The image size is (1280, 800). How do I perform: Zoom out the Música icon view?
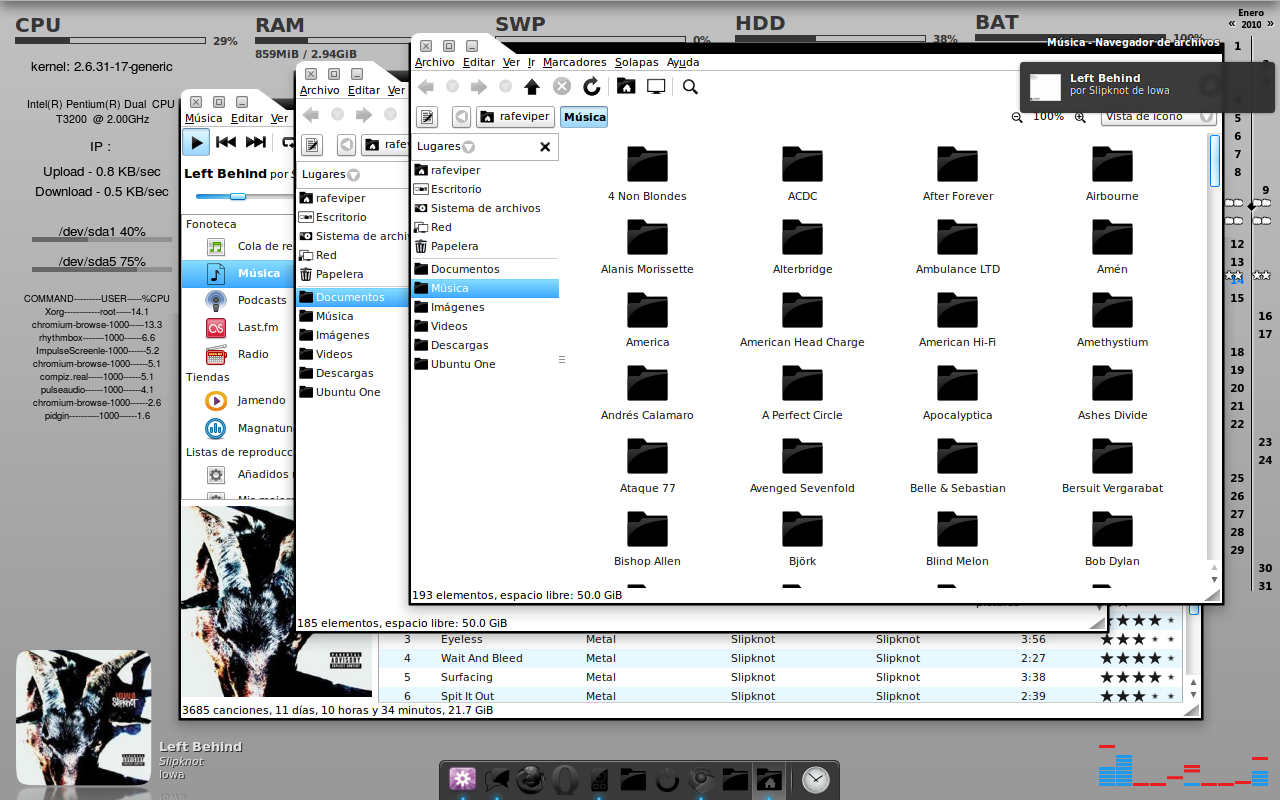coord(1017,117)
